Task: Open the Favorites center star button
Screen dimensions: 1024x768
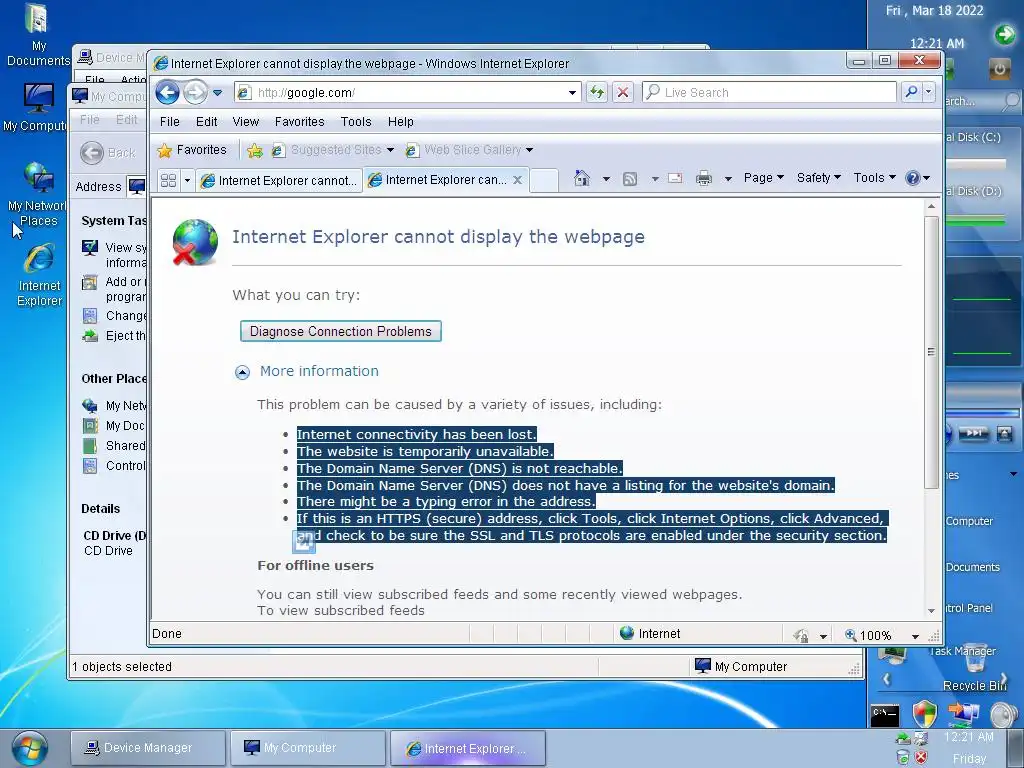Action: [x=192, y=150]
